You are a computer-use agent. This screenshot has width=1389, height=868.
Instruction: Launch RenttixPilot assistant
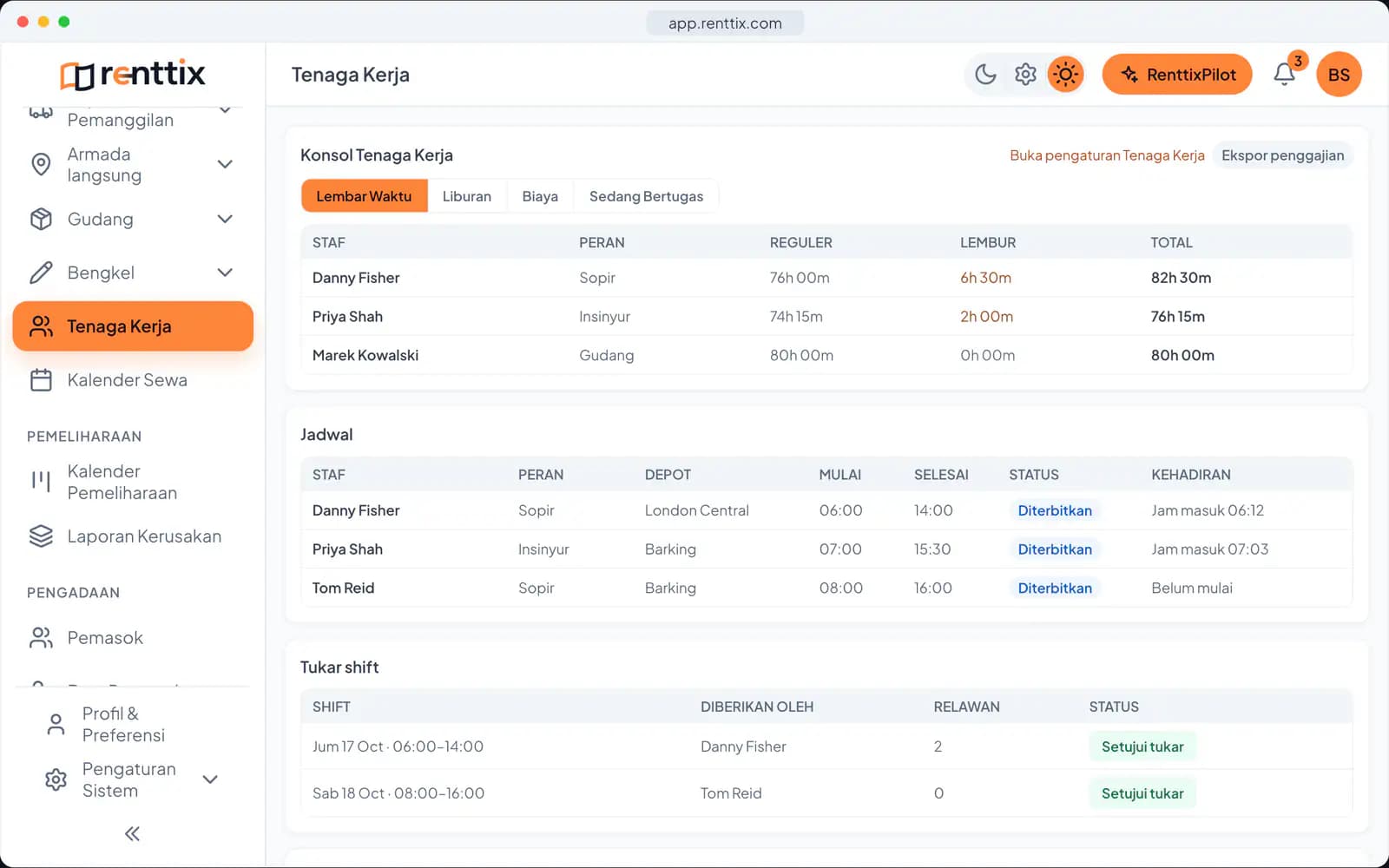tap(1177, 75)
